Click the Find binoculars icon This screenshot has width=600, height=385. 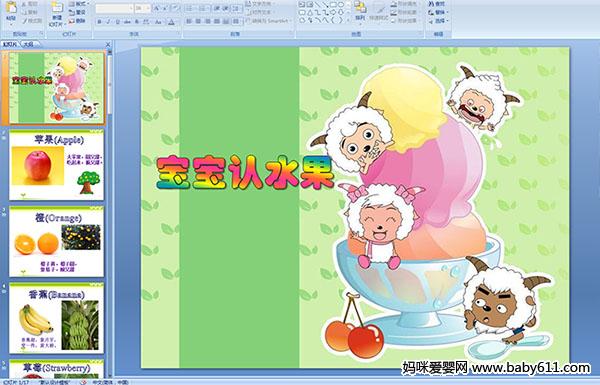(x=431, y=4)
